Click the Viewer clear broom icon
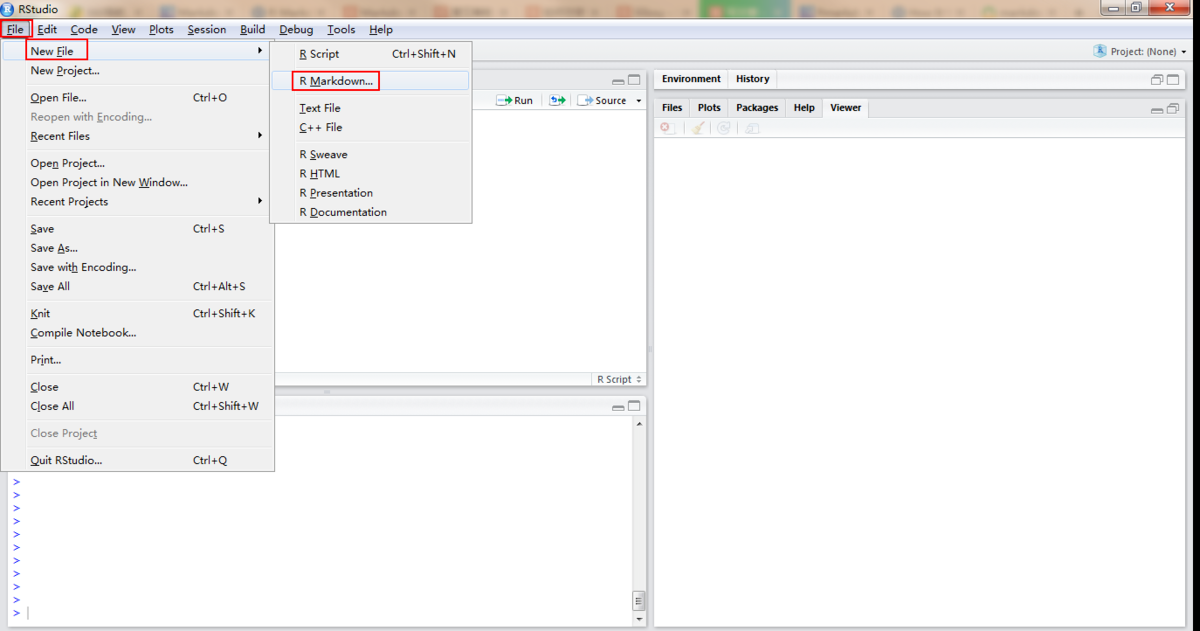1200x631 pixels. click(x=698, y=128)
